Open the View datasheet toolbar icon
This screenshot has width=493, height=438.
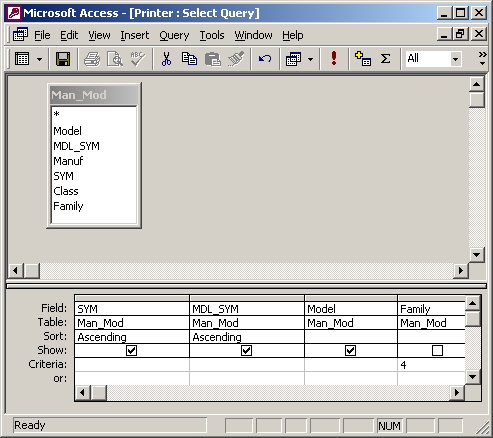(22, 59)
